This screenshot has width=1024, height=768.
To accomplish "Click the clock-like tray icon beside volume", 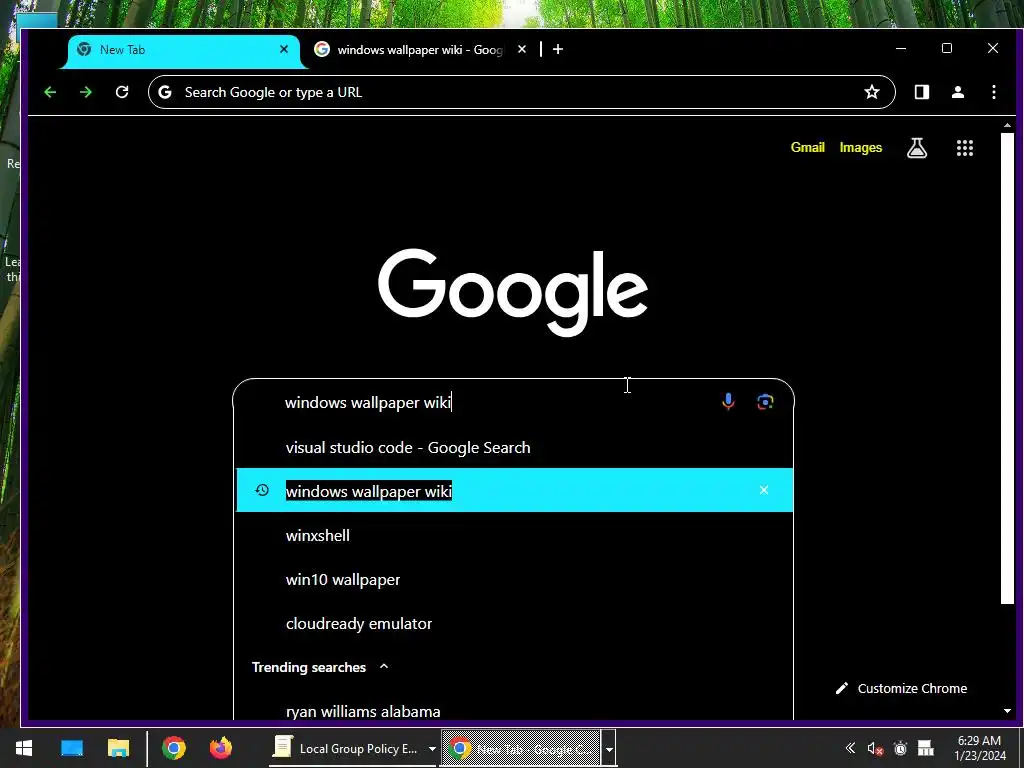I will tap(901, 748).
